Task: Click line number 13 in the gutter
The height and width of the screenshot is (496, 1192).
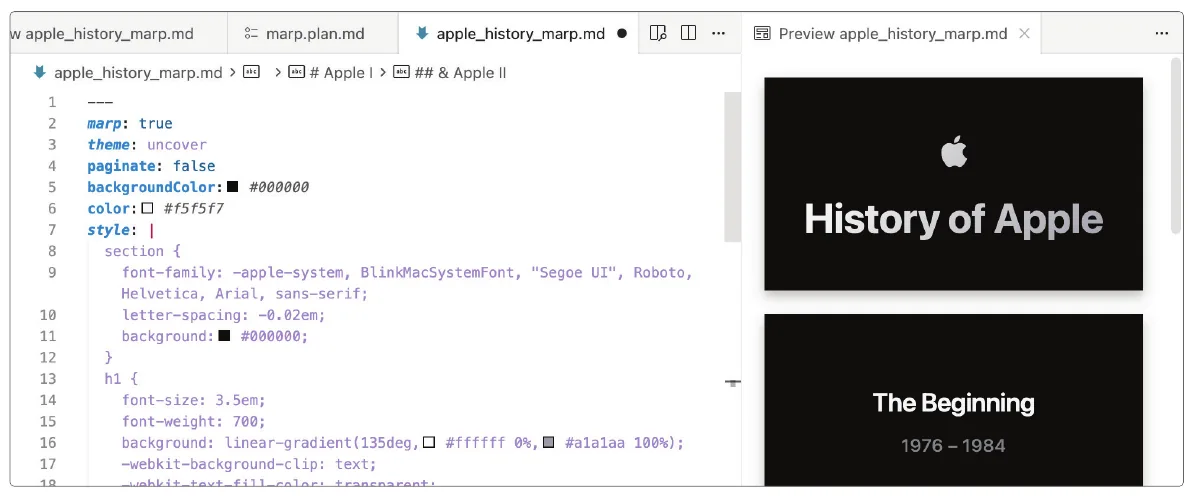Action: [48, 379]
